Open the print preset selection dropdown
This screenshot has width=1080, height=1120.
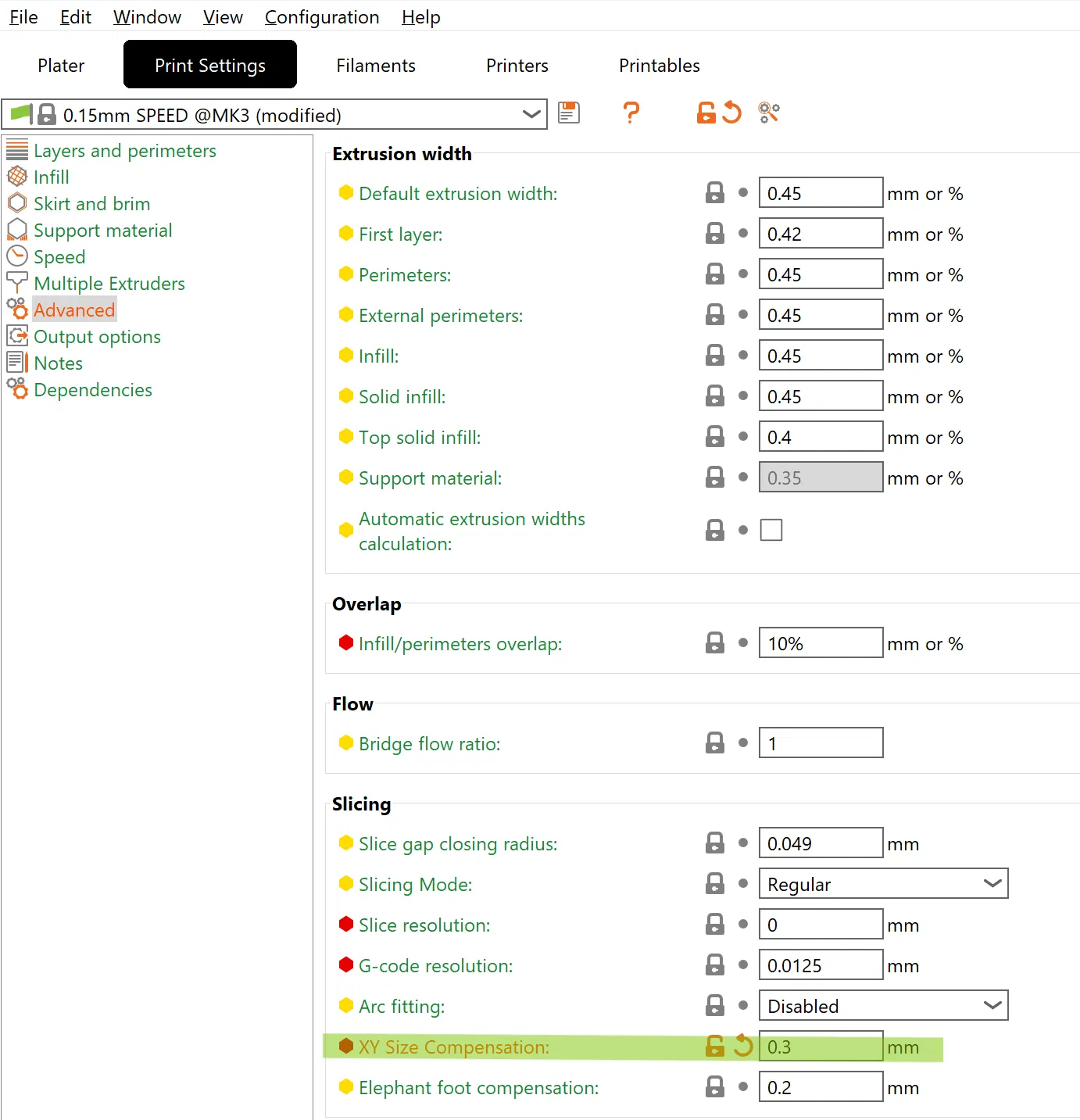click(531, 115)
